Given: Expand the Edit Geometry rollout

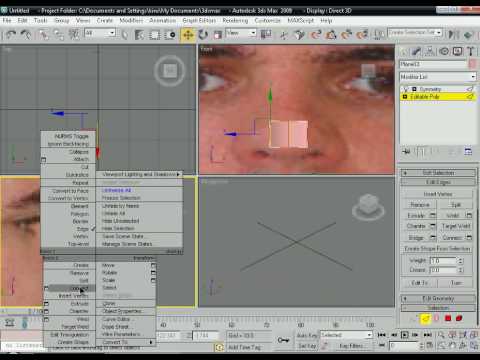Looking at the screenshot, I should (438, 298).
